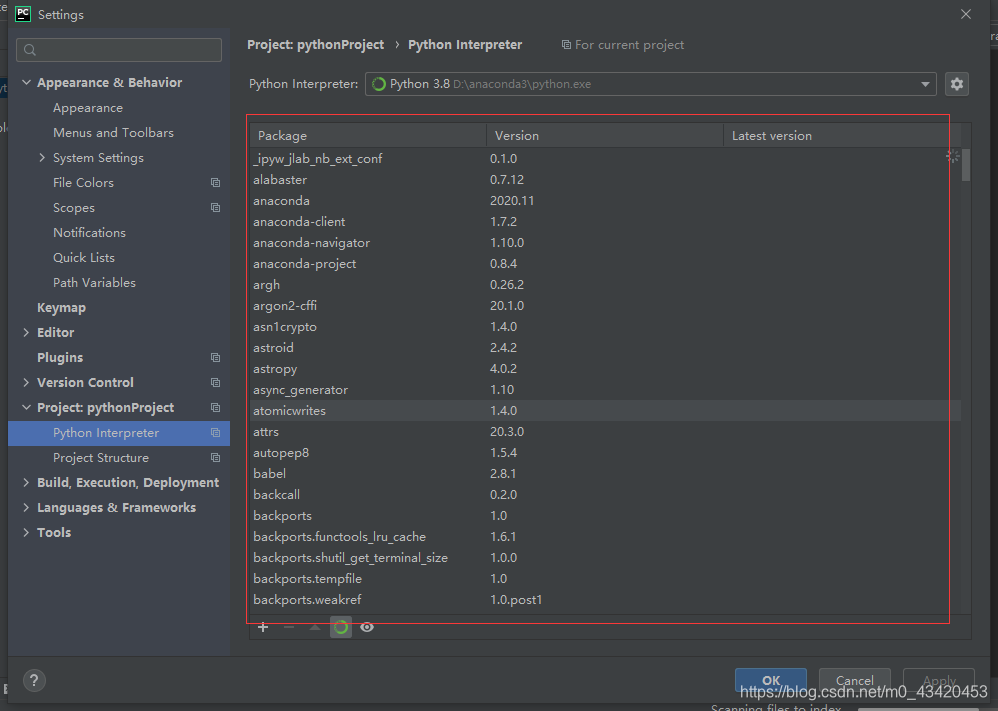Sort by the Package column header
The height and width of the screenshot is (711, 998).
[369, 136]
